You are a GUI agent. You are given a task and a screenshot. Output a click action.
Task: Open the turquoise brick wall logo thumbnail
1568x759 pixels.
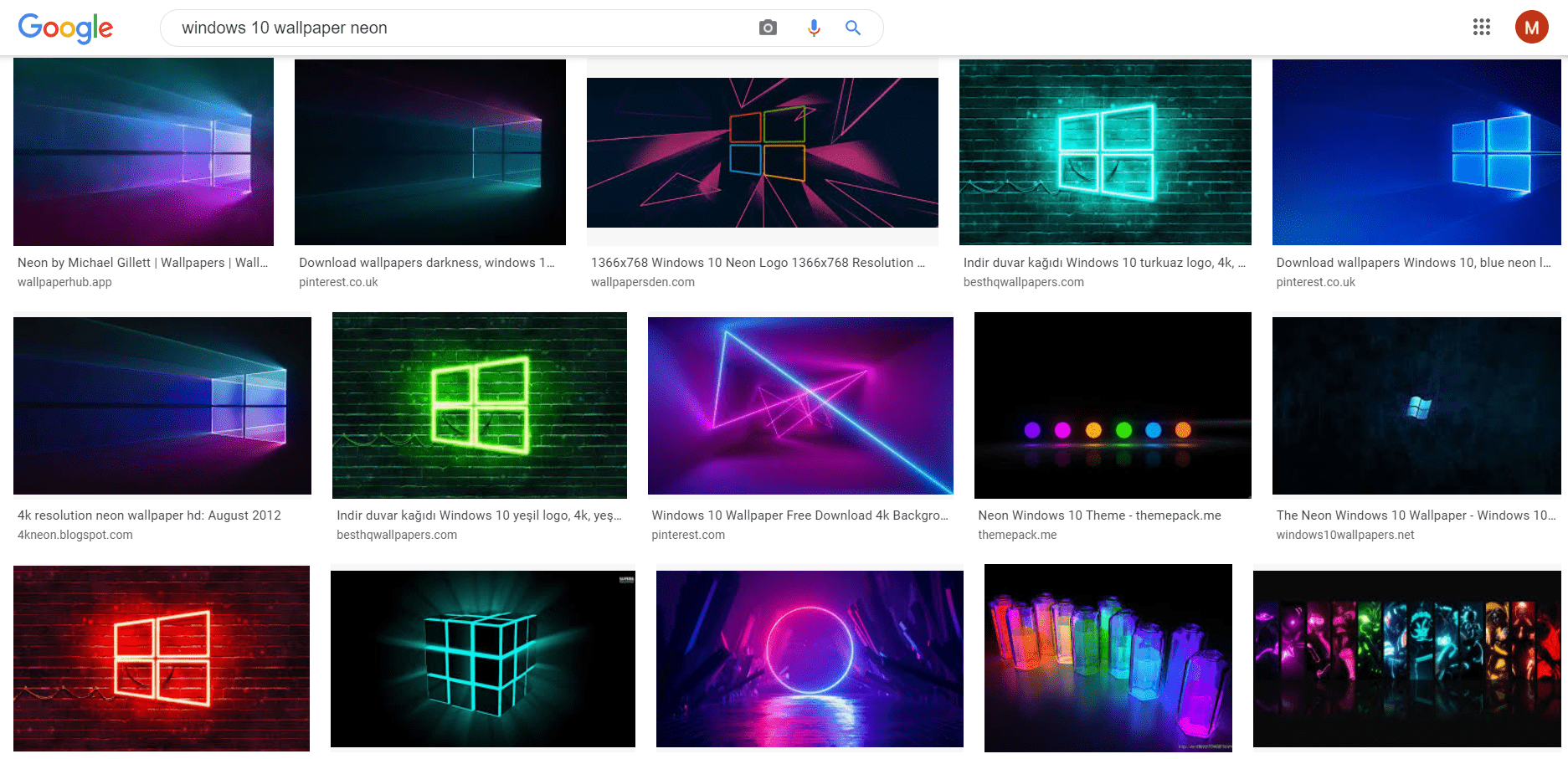click(x=1105, y=151)
